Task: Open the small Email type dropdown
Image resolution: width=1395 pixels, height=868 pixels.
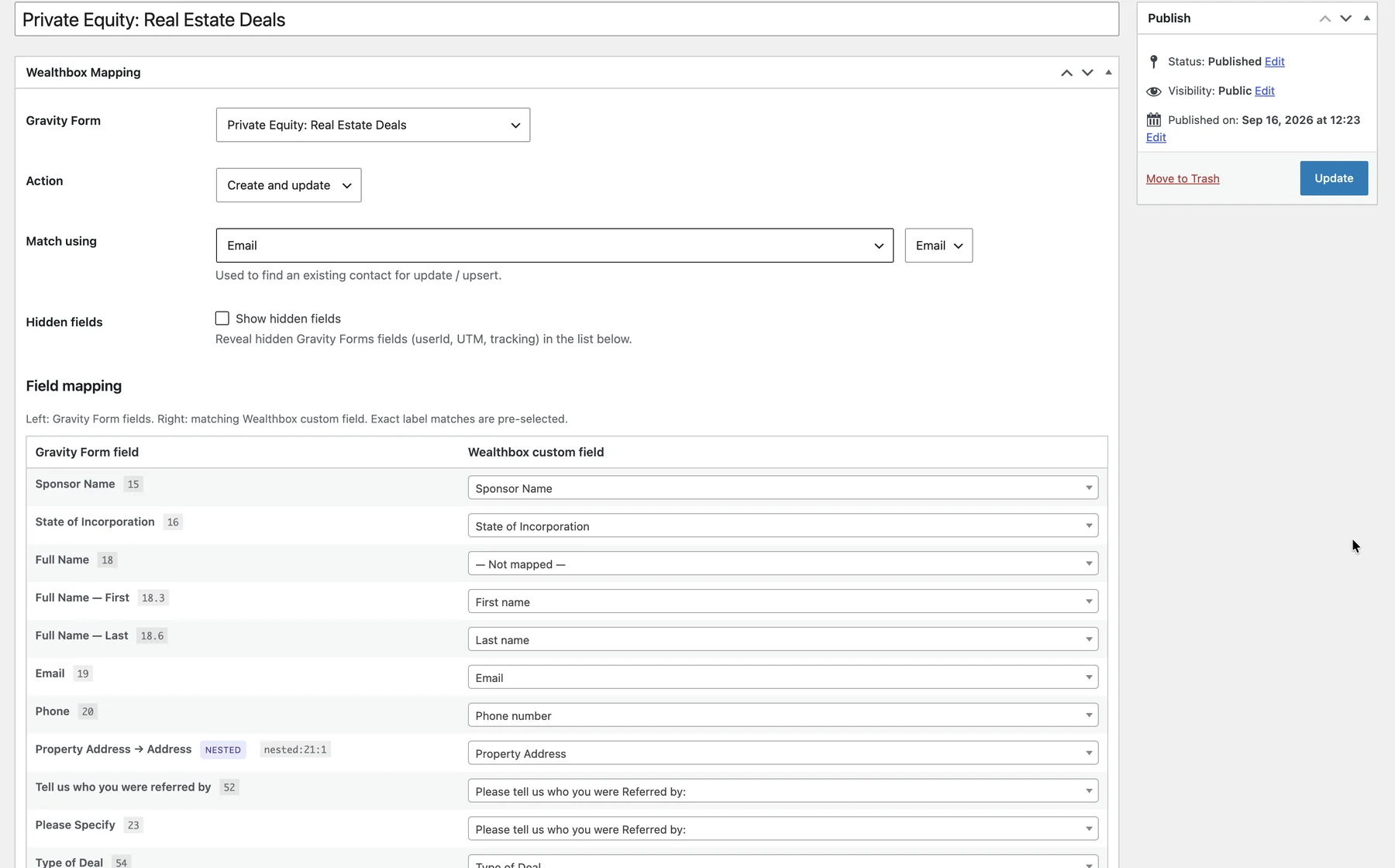Action: [x=939, y=246]
